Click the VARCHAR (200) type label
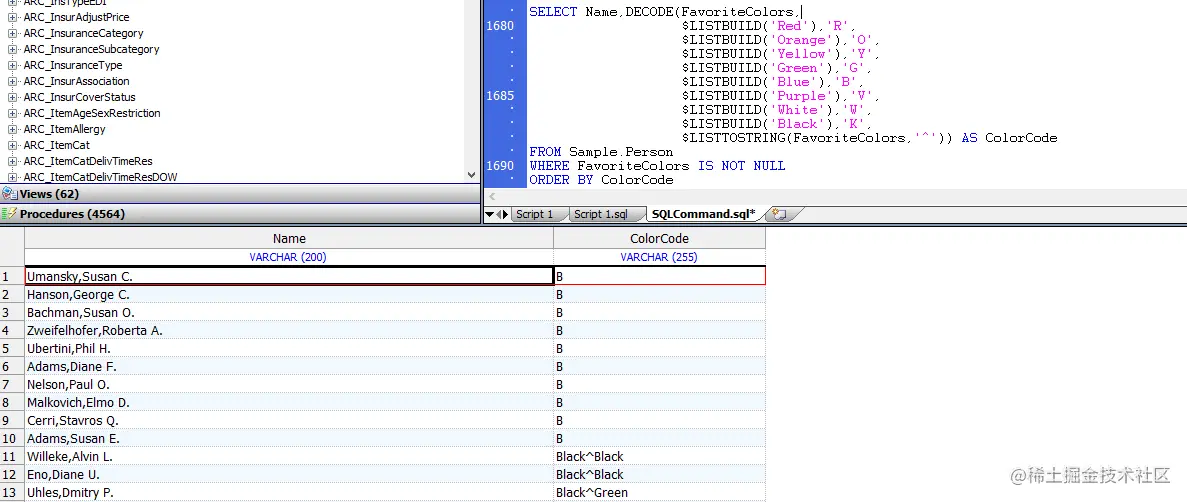The width and height of the screenshot is (1187, 502). point(288,257)
